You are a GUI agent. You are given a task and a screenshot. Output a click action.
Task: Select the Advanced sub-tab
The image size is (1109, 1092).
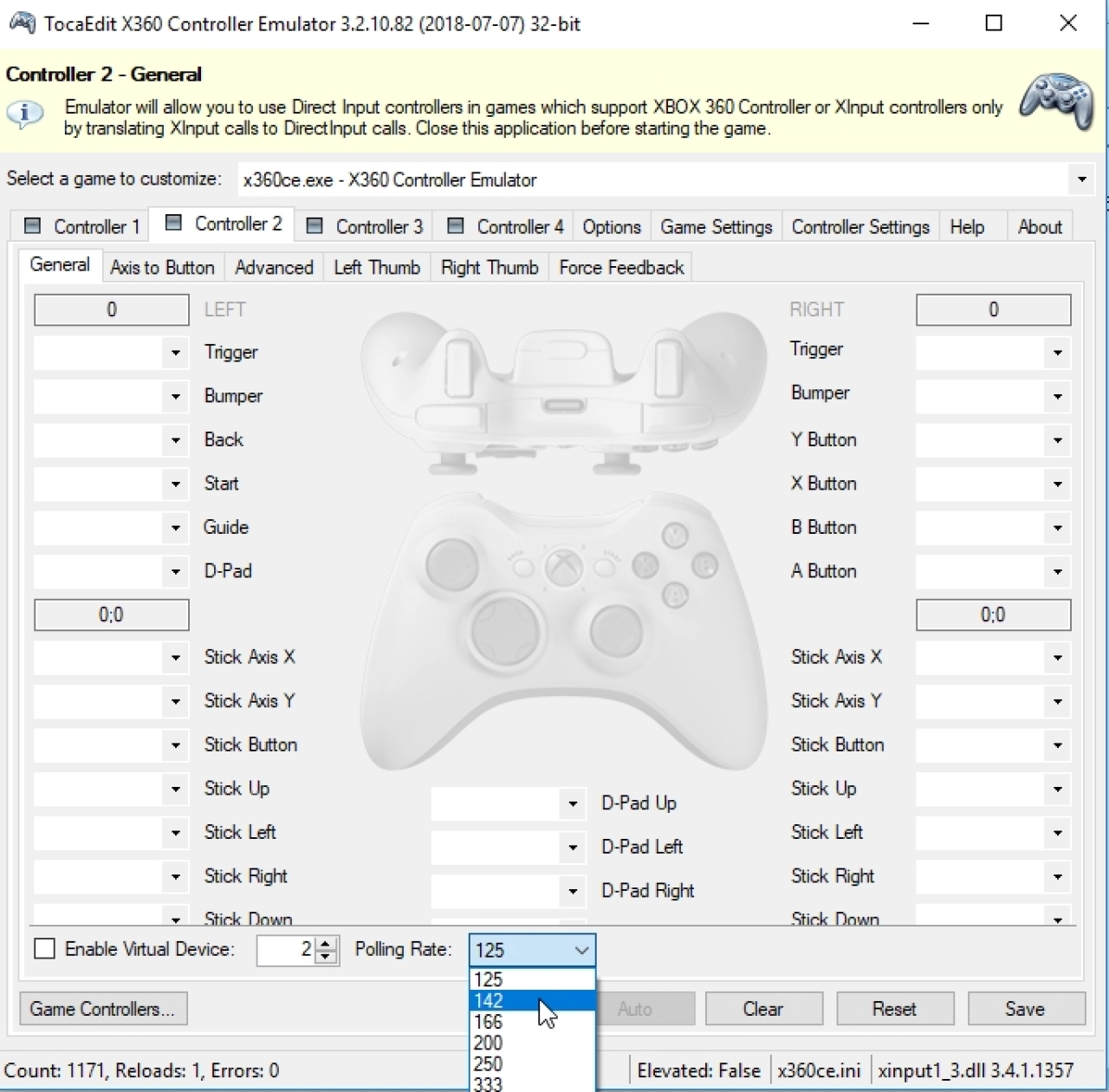point(274,267)
